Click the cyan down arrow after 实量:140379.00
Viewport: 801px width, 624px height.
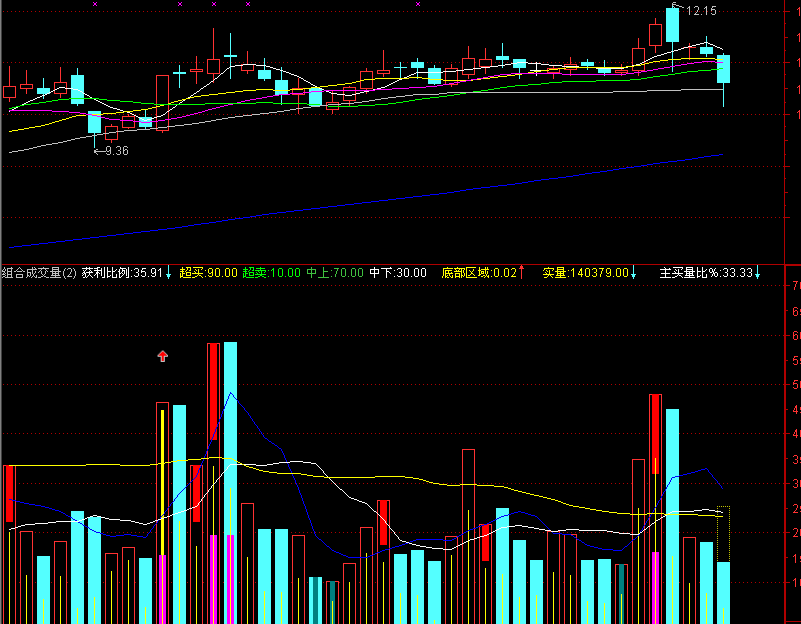click(x=633, y=273)
